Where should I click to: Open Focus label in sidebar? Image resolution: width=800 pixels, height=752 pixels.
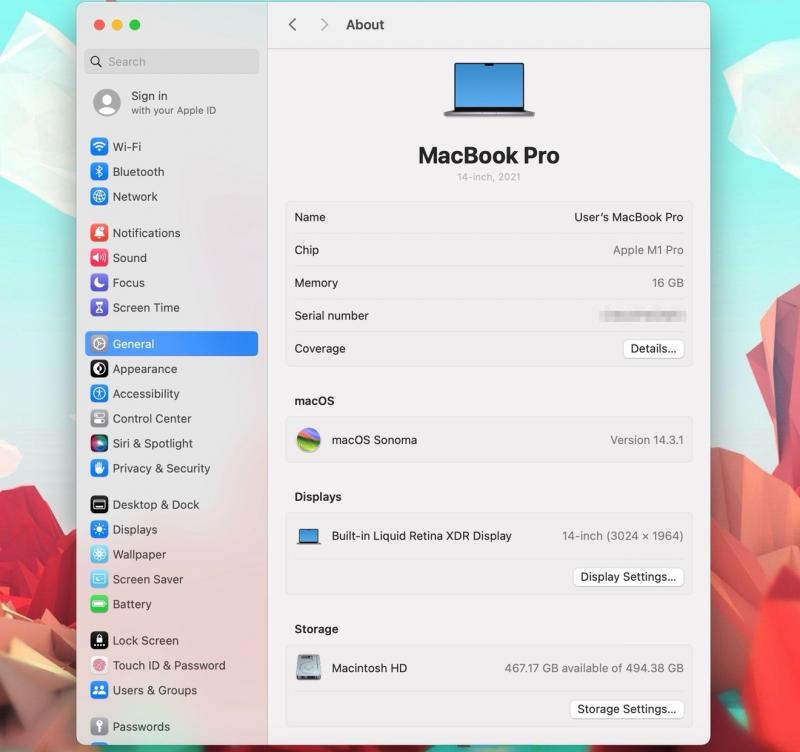[x=129, y=283]
